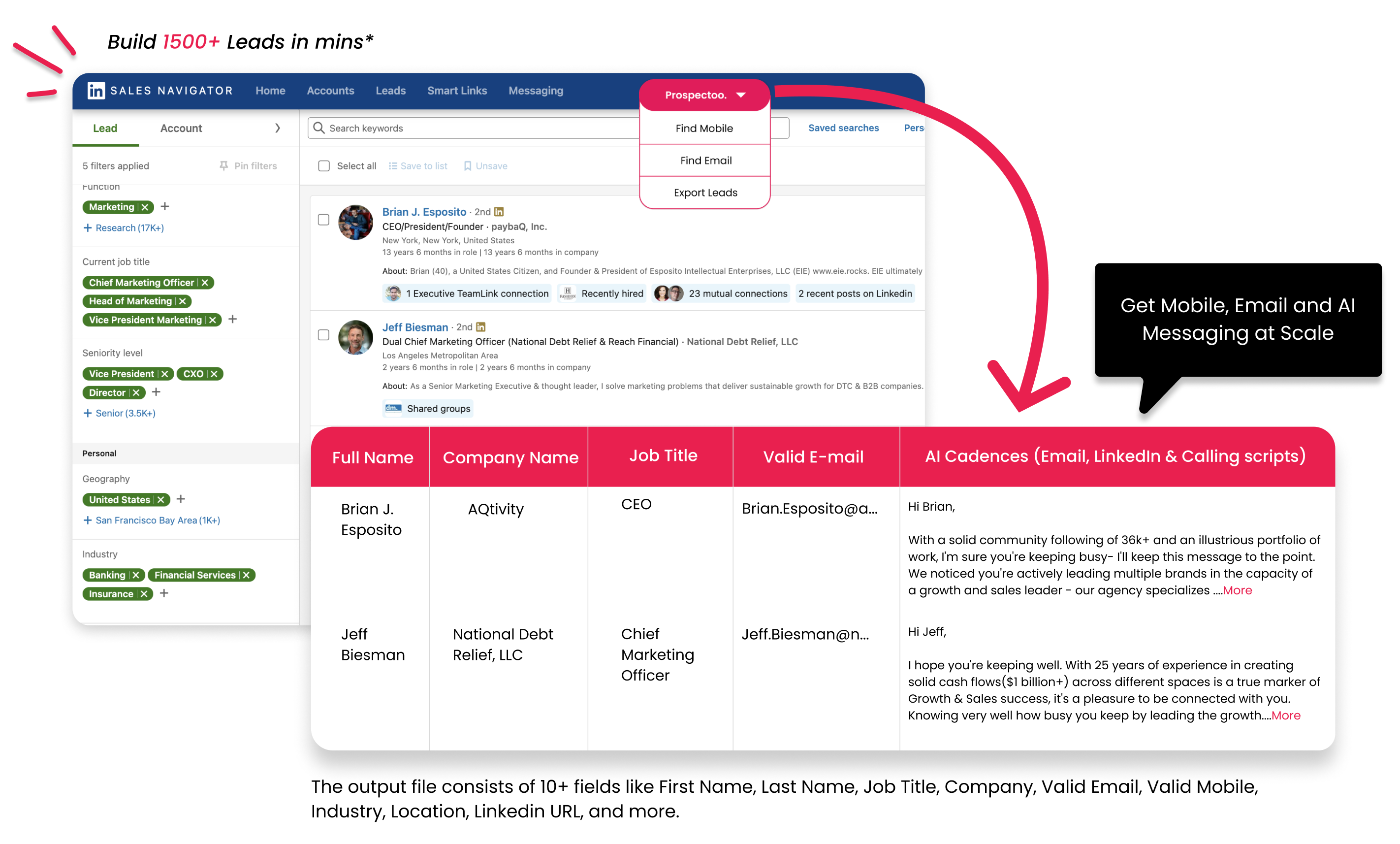
Task: Click 1 Executive TeamLink connection tag
Action: coord(467,294)
